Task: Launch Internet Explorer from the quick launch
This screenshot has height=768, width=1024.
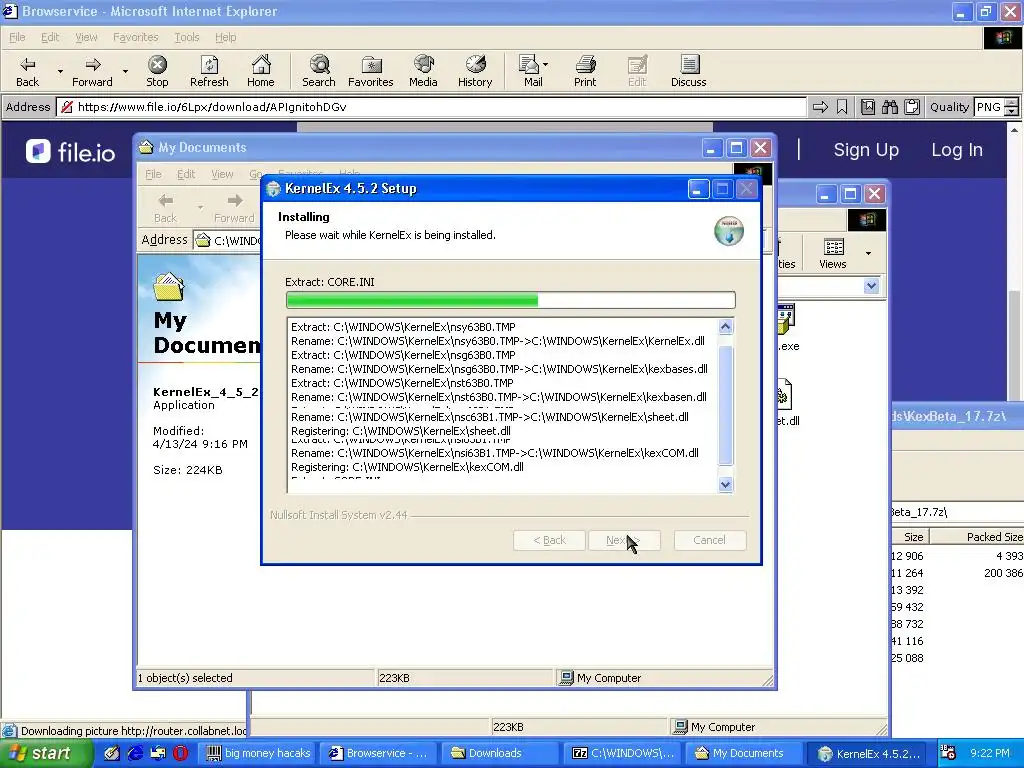Action: [135, 753]
